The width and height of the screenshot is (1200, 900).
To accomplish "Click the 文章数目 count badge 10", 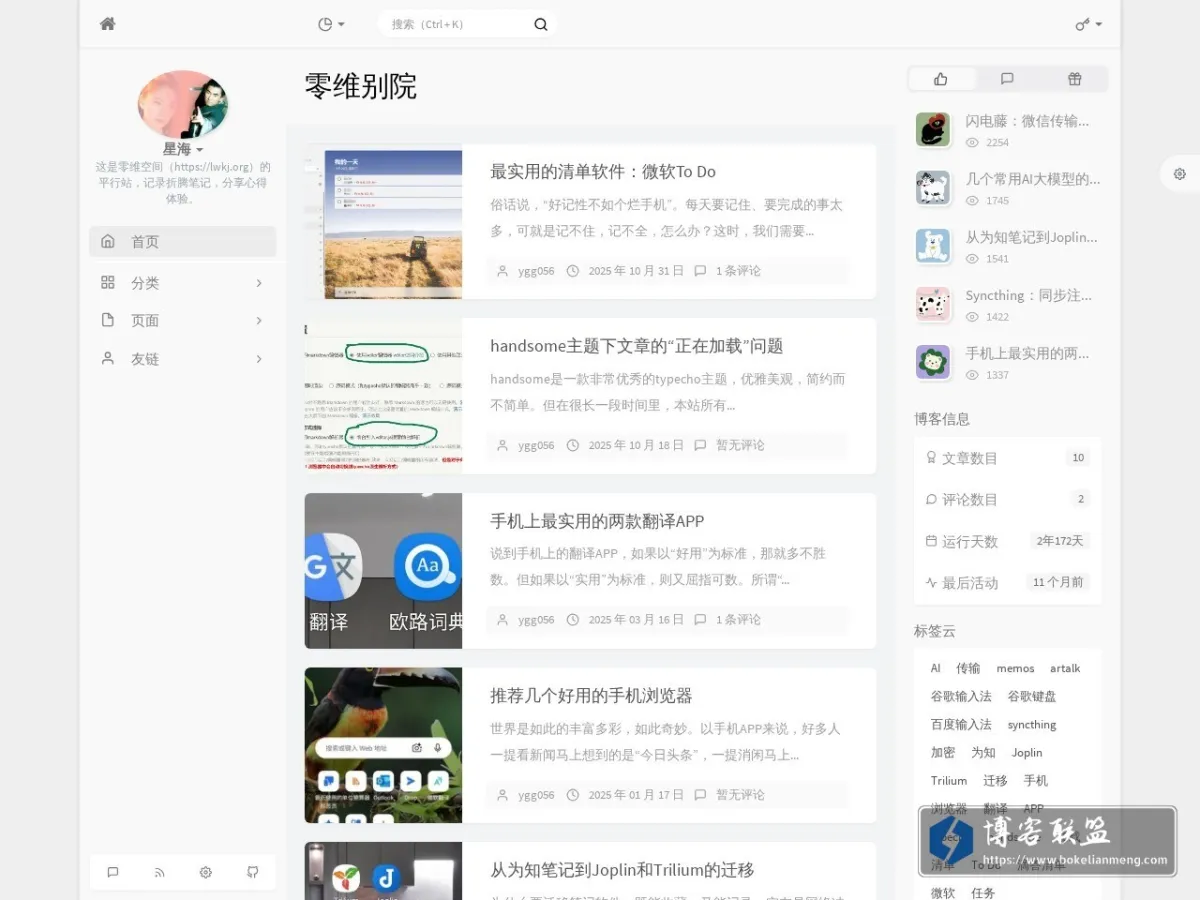I will coord(1078,458).
